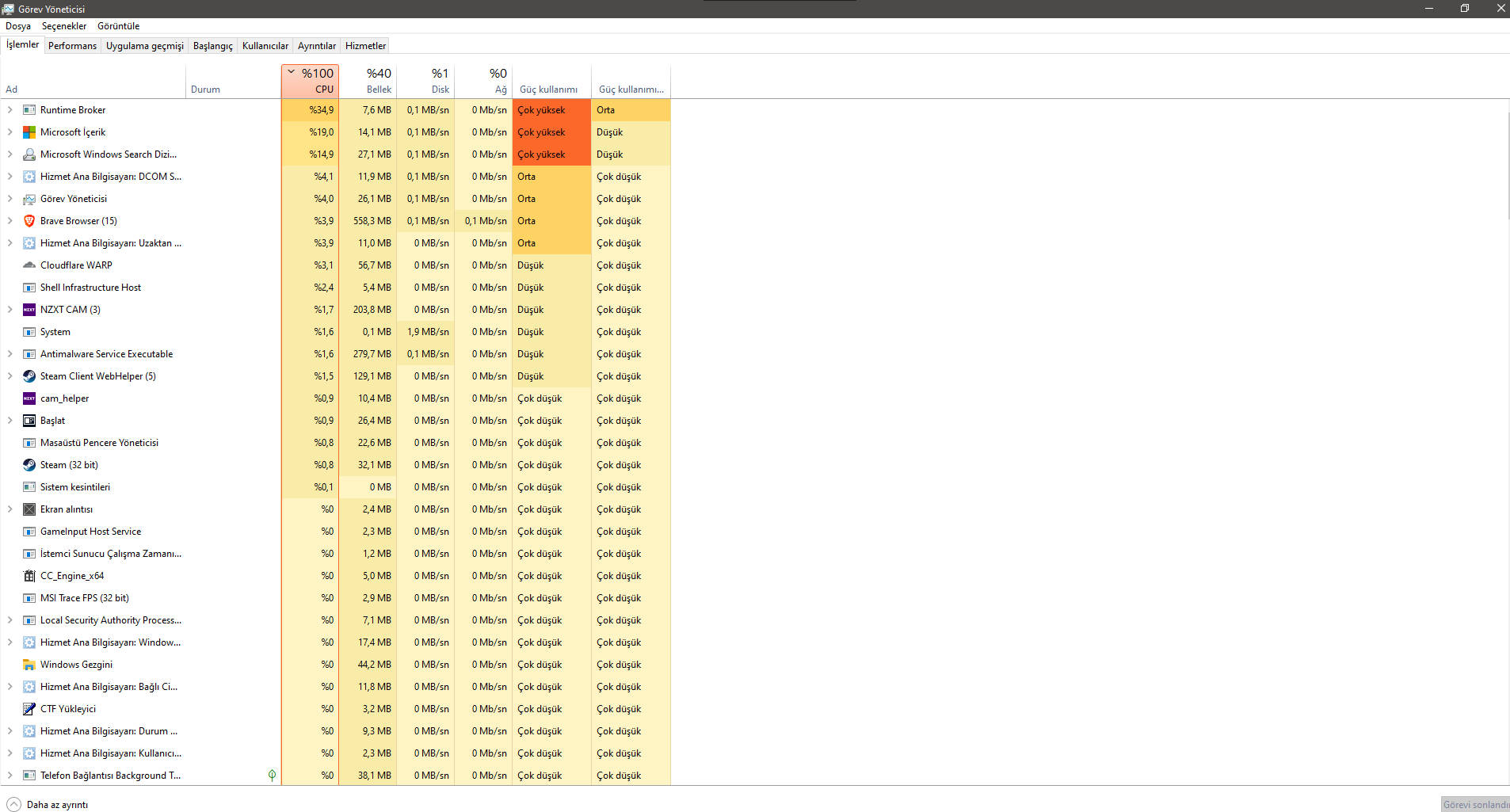The image size is (1510, 812).
Task: Sort by Ad name column header
Action: (x=93, y=82)
